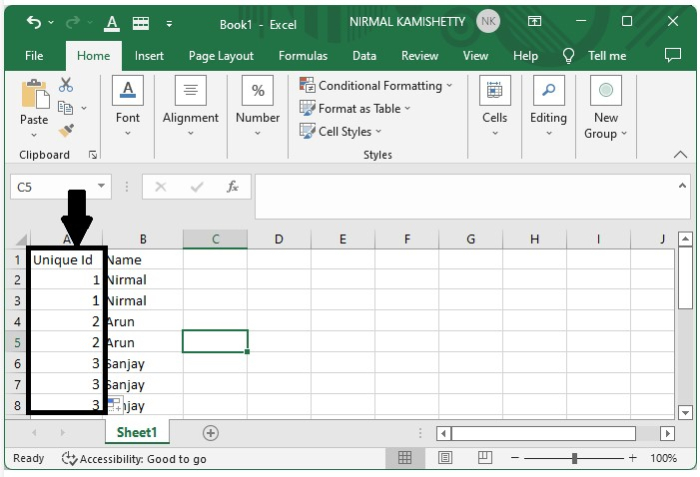Viewport: 700px width, 477px height.
Task: Click the Save icon in title bar
Action: (141, 22)
